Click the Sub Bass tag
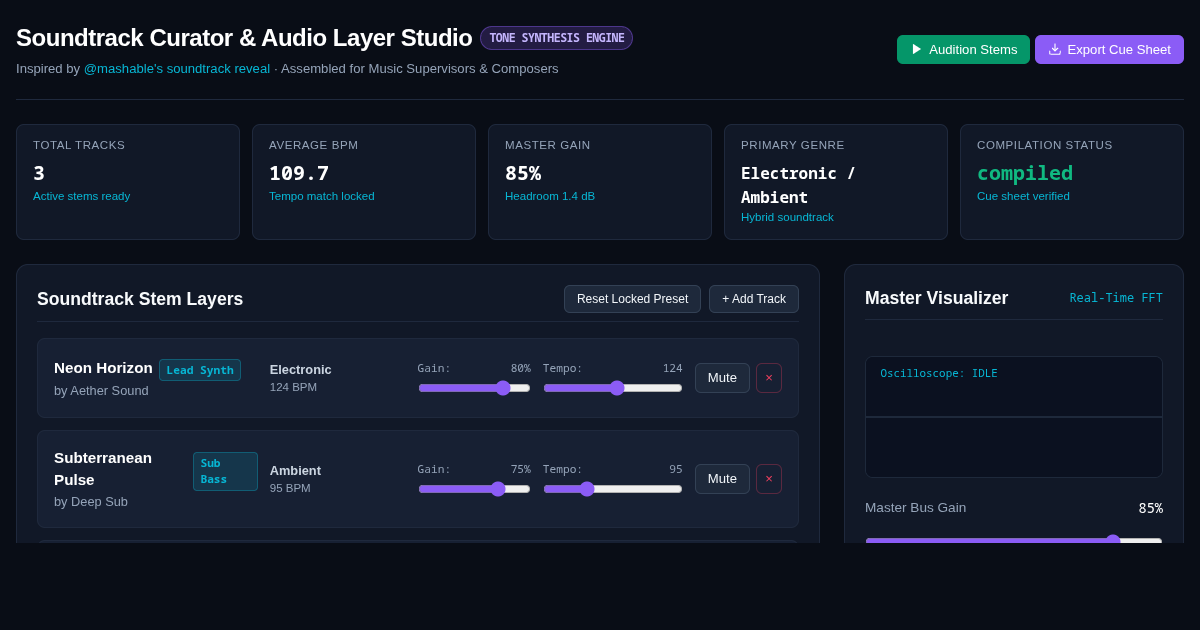This screenshot has height=630, width=1200. coord(225,471)
